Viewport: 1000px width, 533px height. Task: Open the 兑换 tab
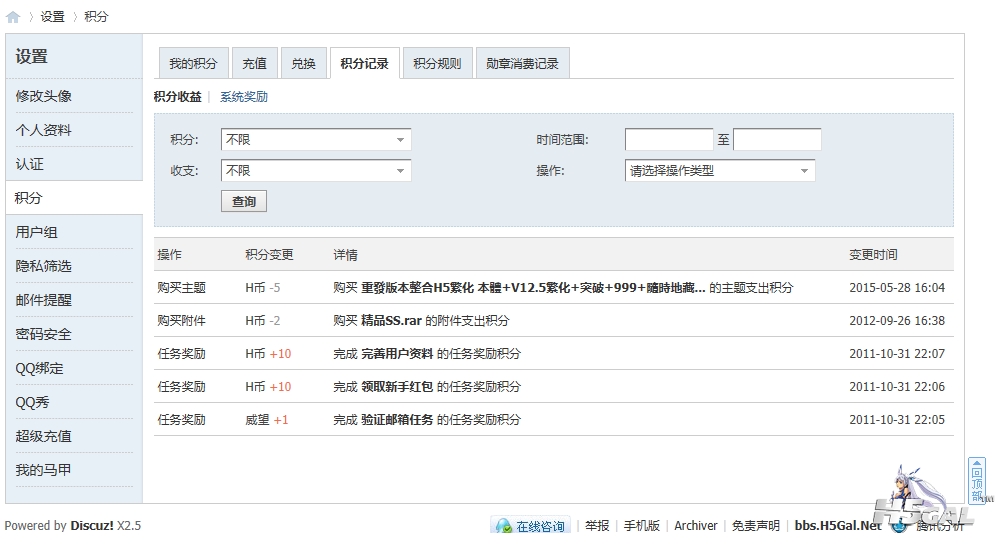(x=303, y=63)
